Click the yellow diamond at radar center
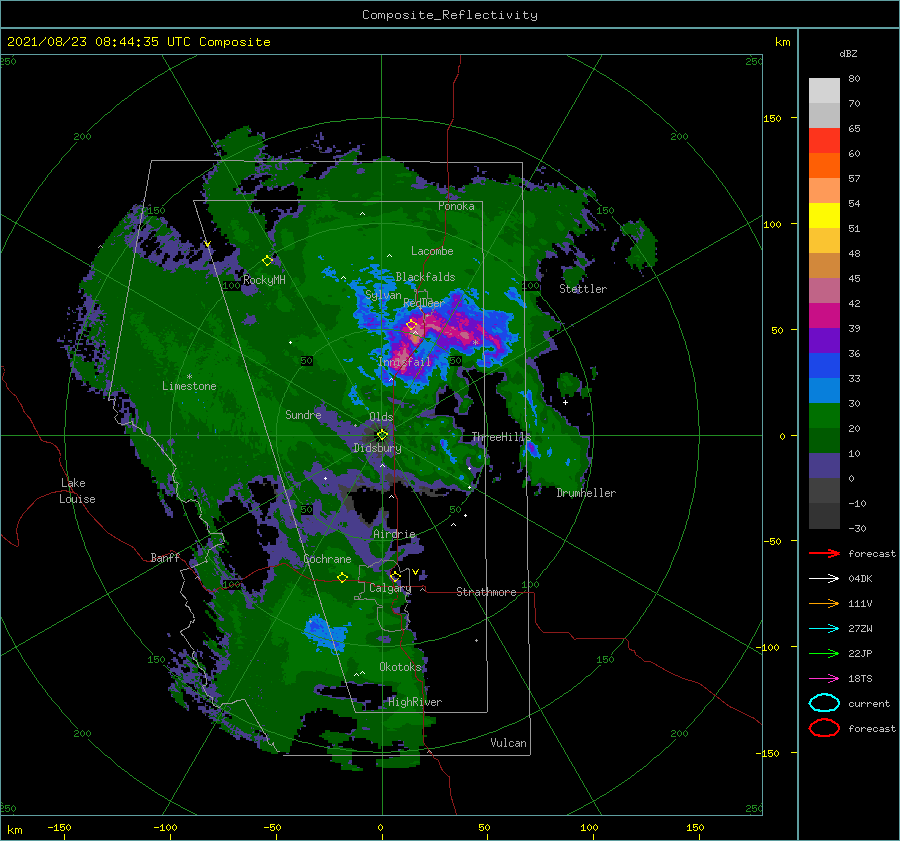Screen dimensions: 900x841 click(x=382, y=435)
